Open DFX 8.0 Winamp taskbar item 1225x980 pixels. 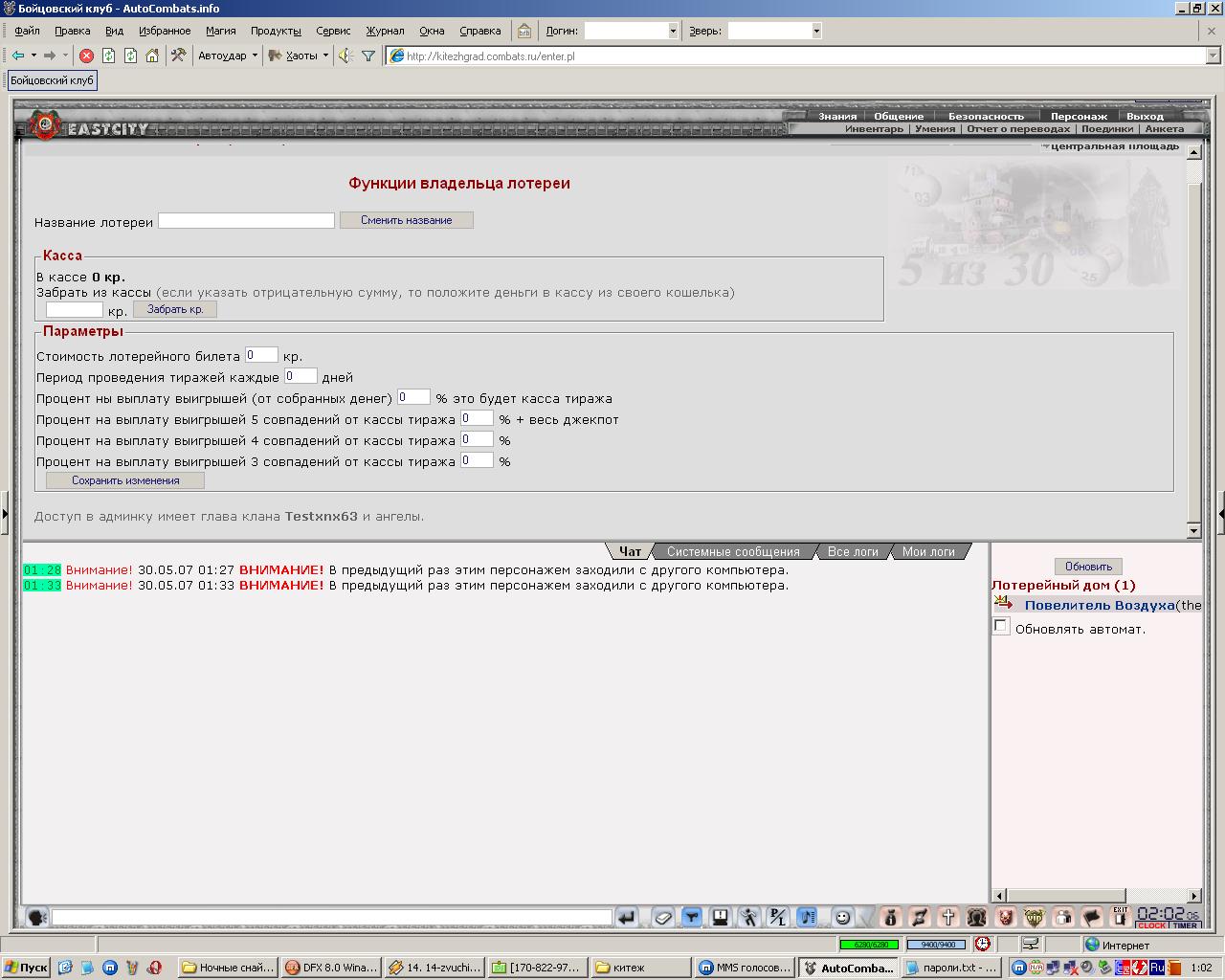click(331, 968)
